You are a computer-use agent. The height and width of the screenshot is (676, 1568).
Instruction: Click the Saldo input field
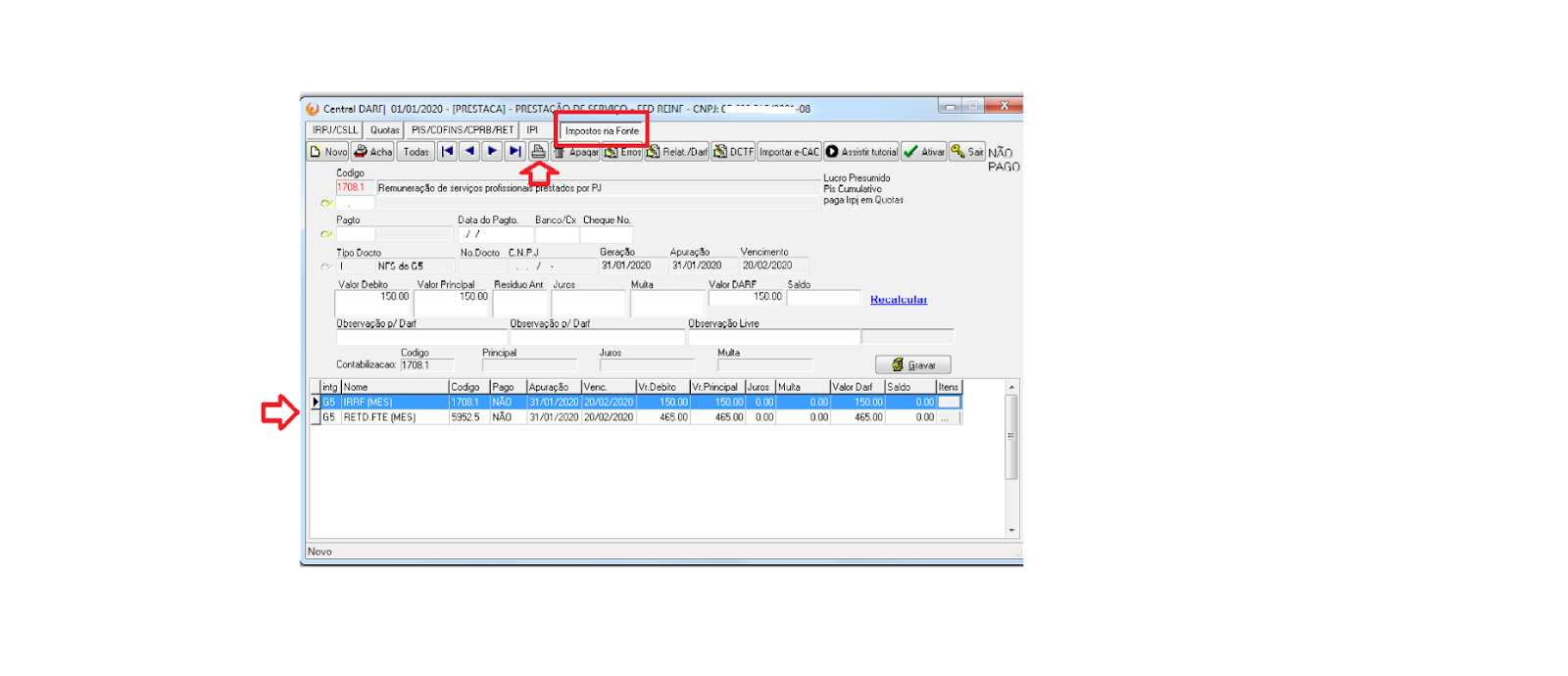point(824,298)
